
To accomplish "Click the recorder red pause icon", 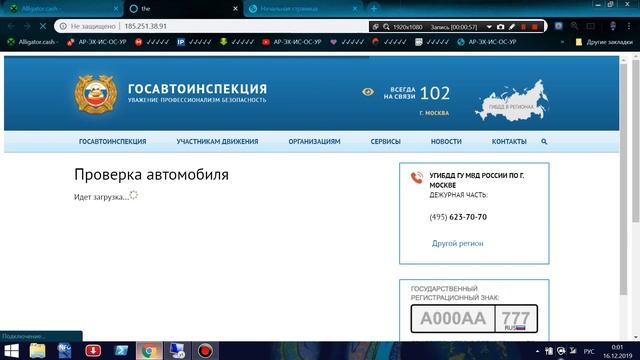I will point(524,27).
